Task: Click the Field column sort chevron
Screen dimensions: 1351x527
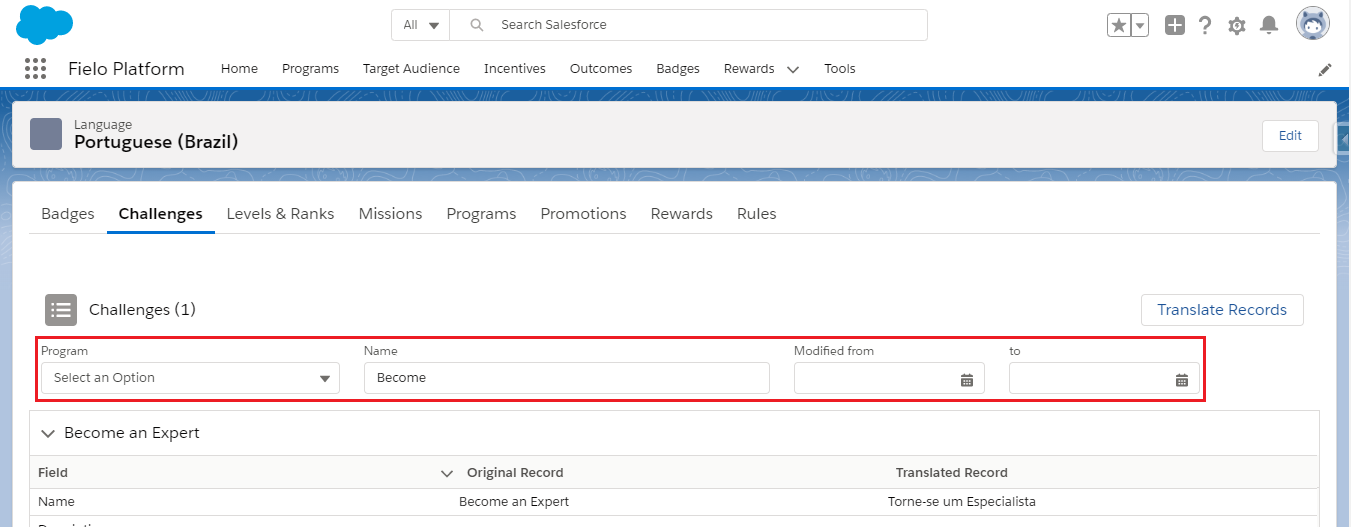Action: click(447, 473)
